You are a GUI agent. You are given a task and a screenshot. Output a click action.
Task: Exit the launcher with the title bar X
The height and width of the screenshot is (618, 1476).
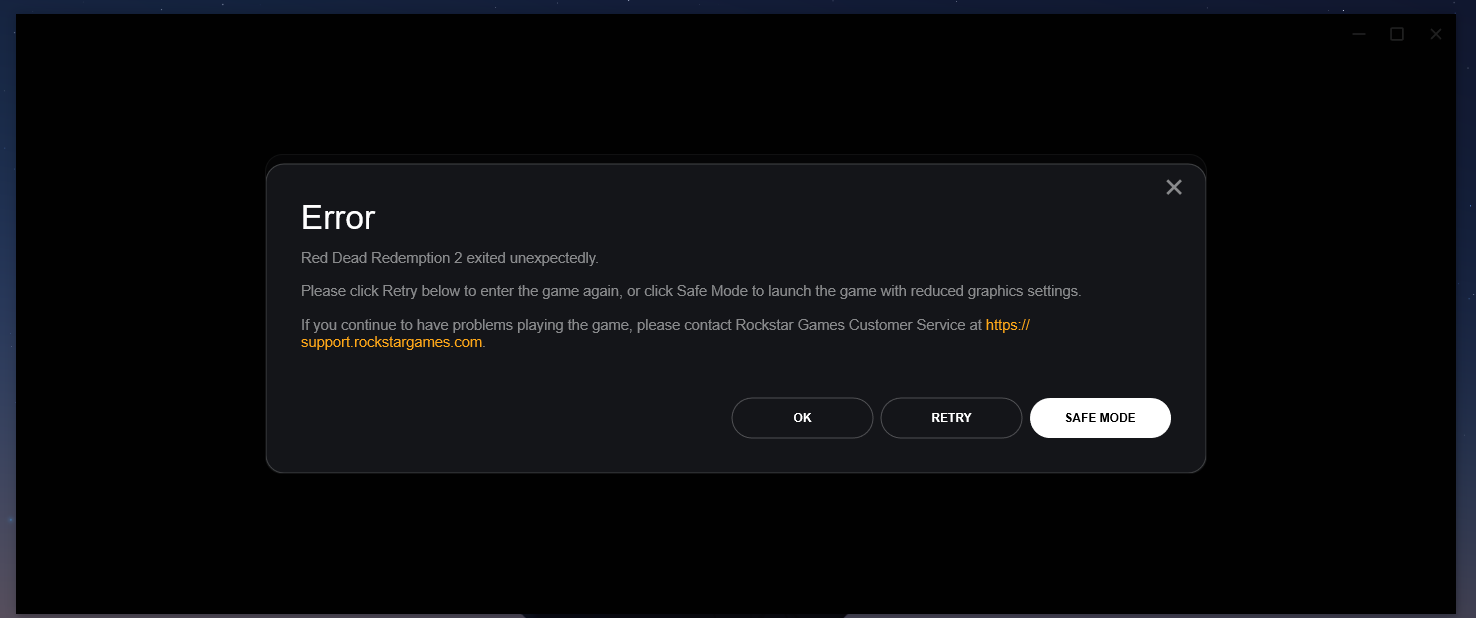pyautogui.click(x=1436, y=34)
